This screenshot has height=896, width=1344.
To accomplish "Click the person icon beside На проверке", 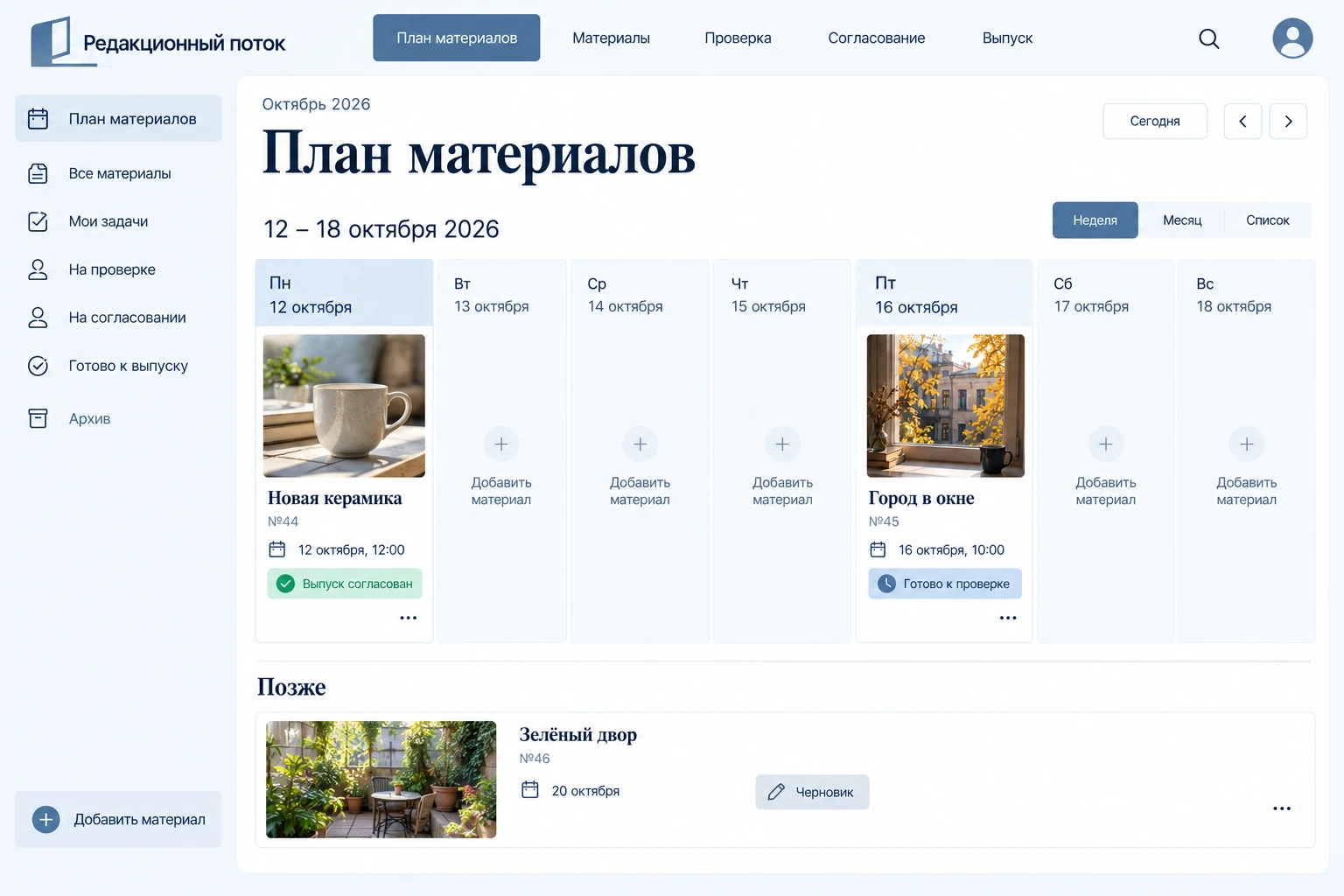I will point(38,269).
